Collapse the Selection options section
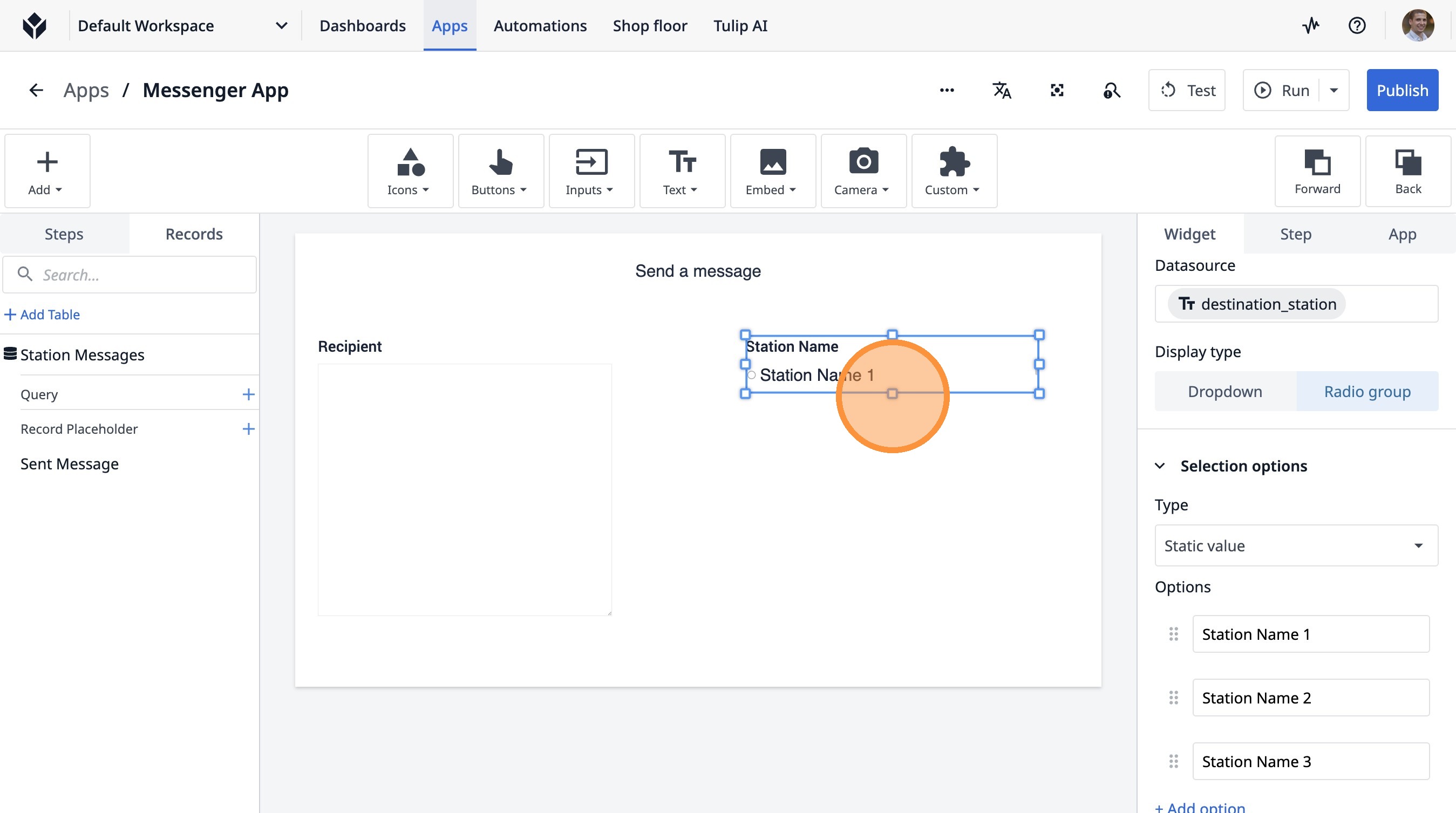1456x813 pixels. coord(1160,466)
